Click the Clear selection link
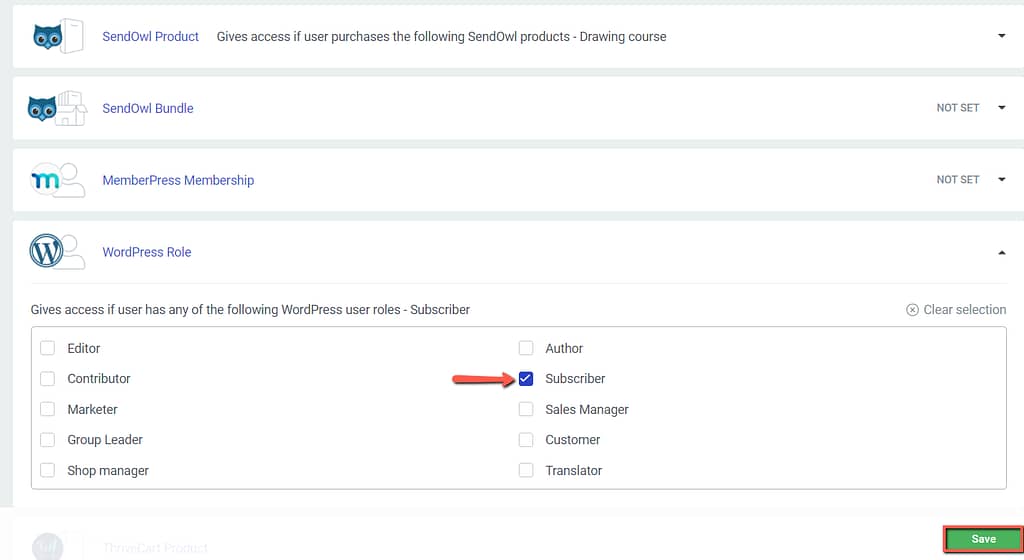 coord(964,310)
